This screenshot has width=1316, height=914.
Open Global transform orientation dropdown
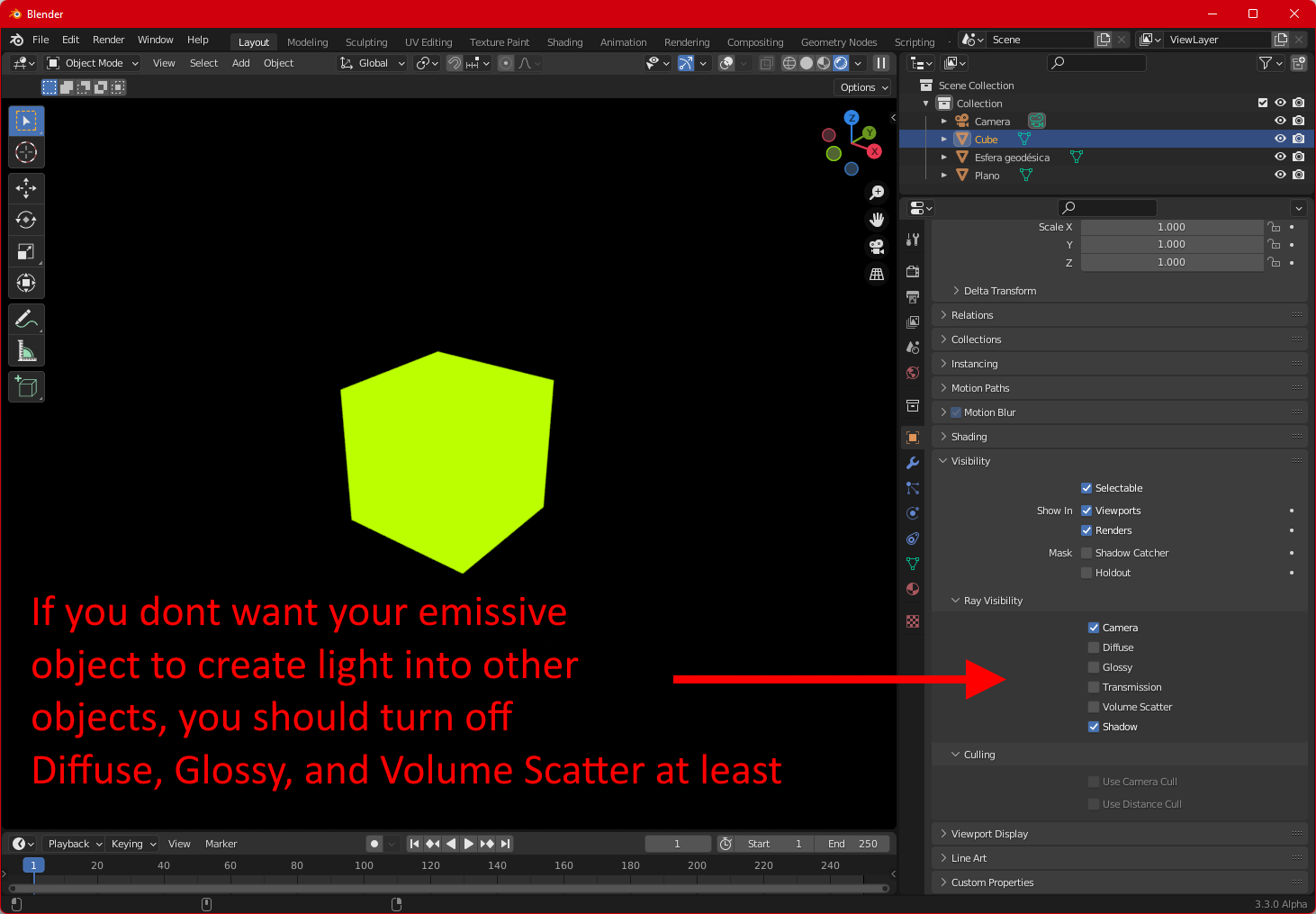tap(373, 63)
